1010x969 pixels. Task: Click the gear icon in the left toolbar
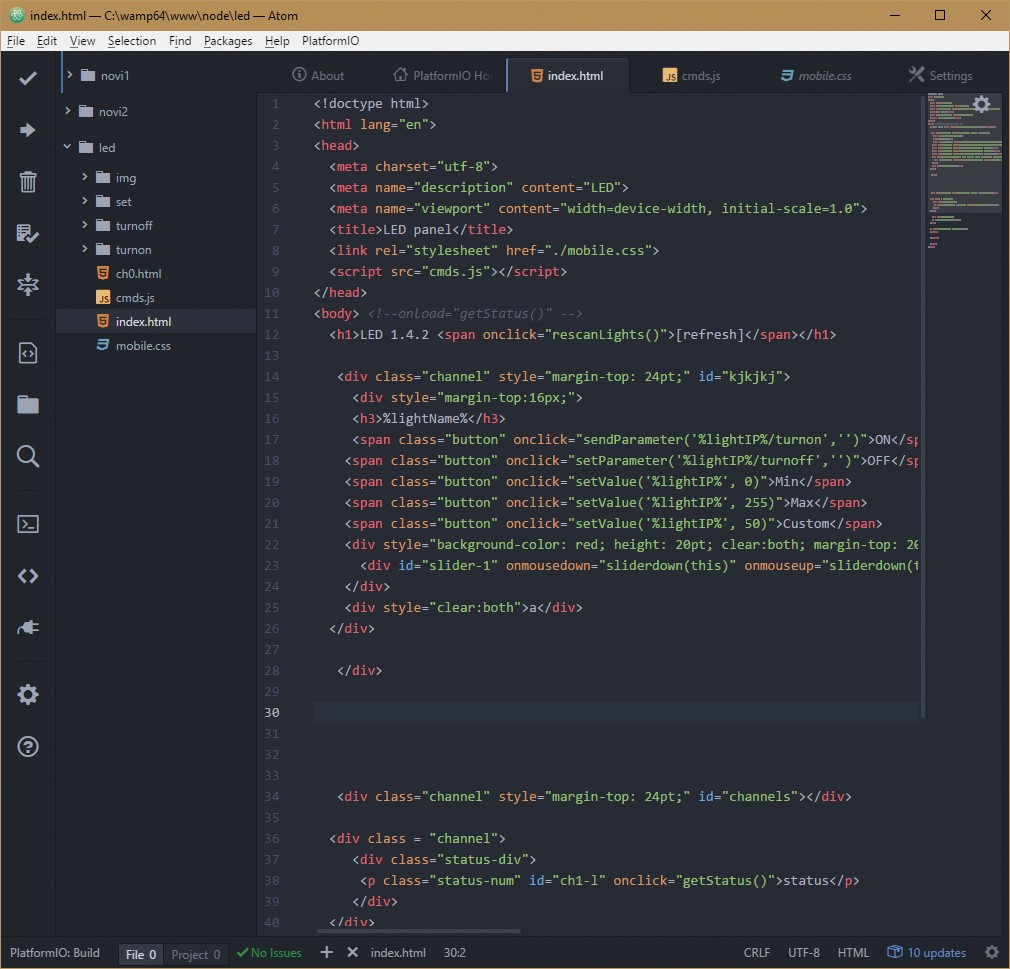[x=28, y=695]
